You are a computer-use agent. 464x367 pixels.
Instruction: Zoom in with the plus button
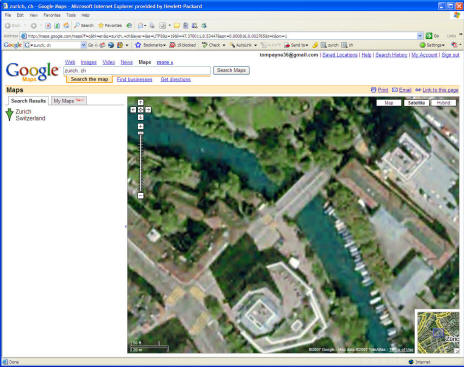pyautogui.click(x=140, y=126)
